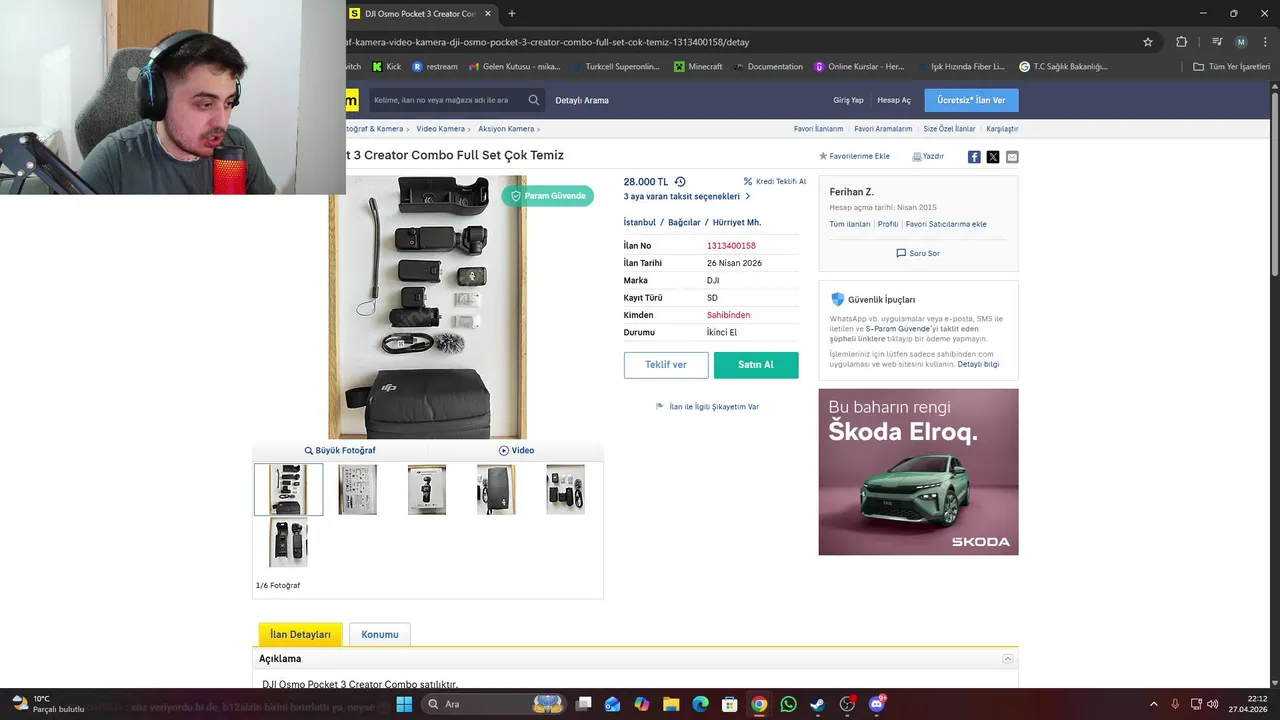Bookmark this page with the star icon

(x=1148, y=42)
